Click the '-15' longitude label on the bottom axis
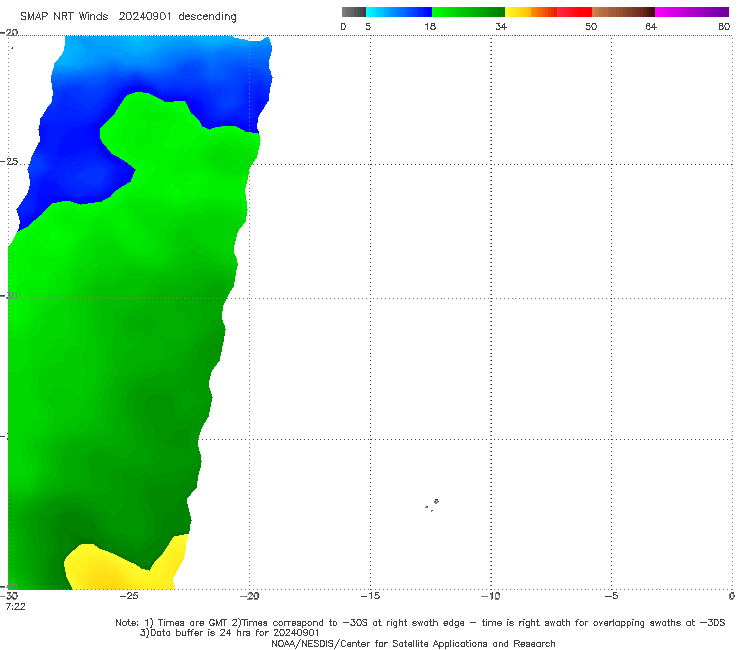The width and height of the screenshot is (740, 650). (370, 596)
